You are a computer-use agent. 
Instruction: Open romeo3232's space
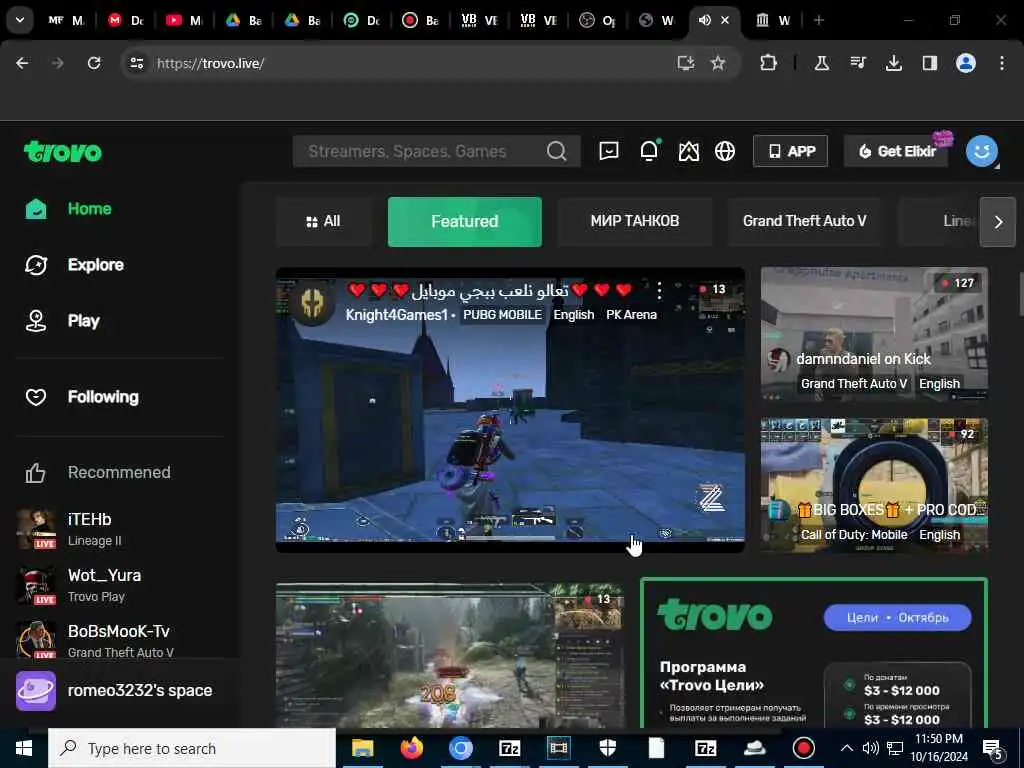point(120,690)
